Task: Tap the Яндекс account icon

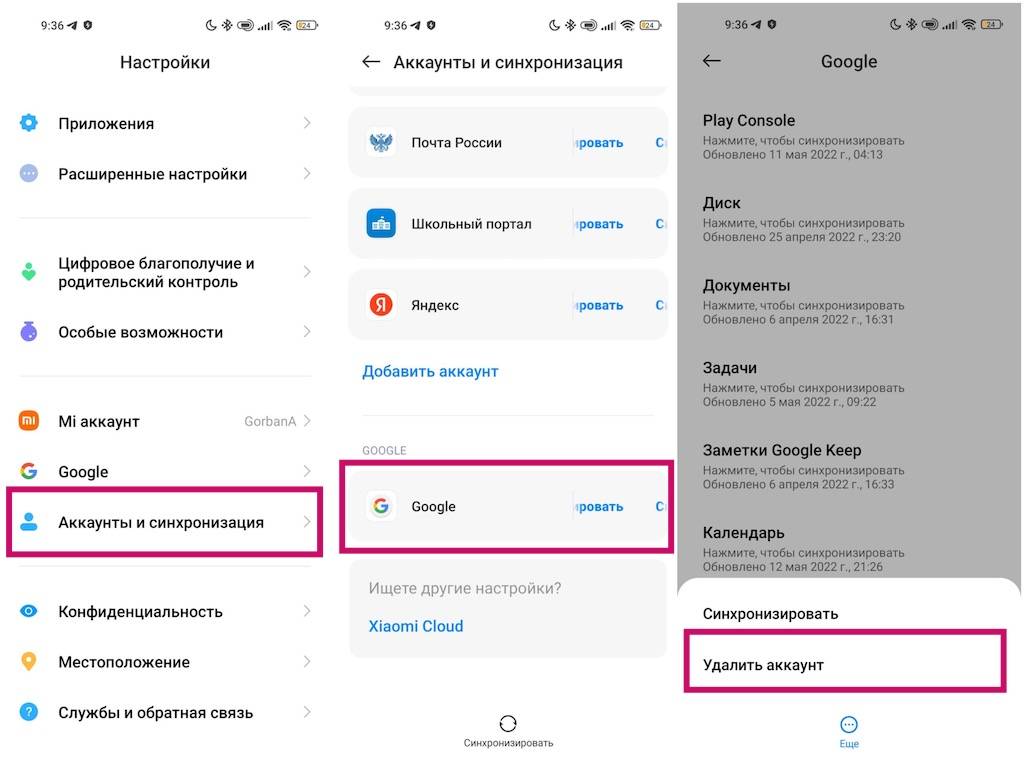Action: point(381,305)
